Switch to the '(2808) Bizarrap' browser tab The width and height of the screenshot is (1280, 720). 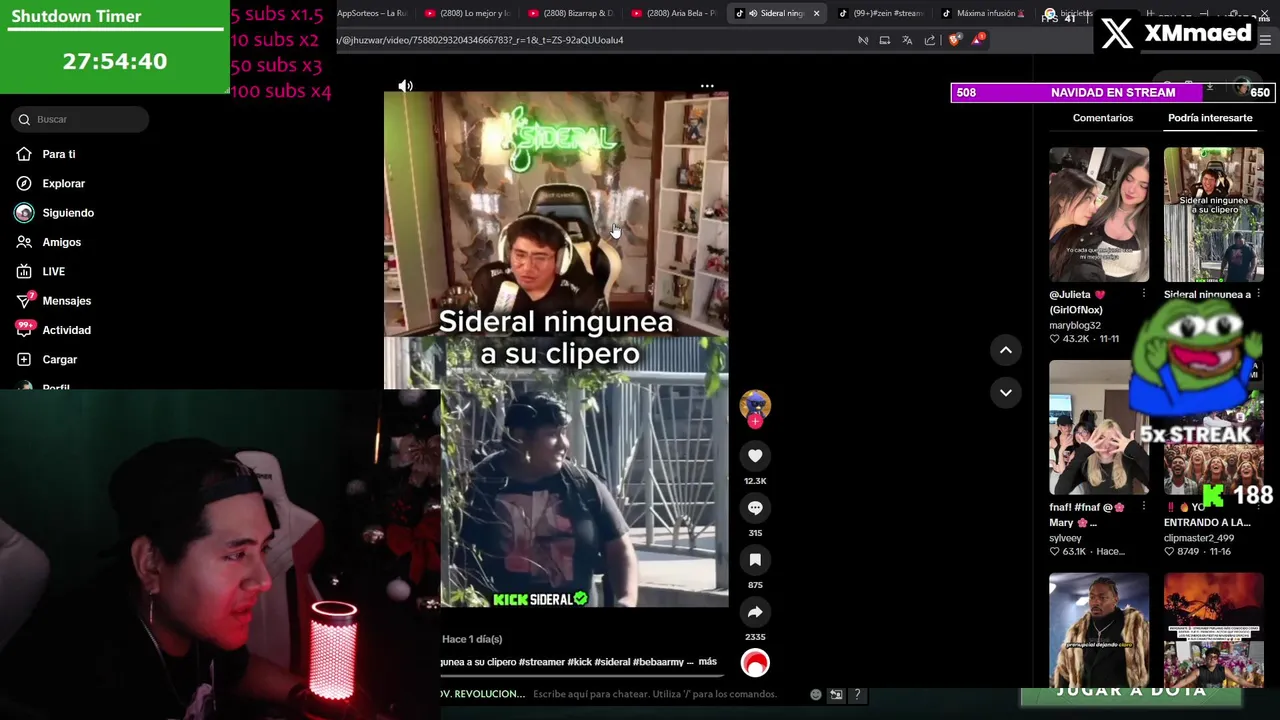click(x=571, y=13)
